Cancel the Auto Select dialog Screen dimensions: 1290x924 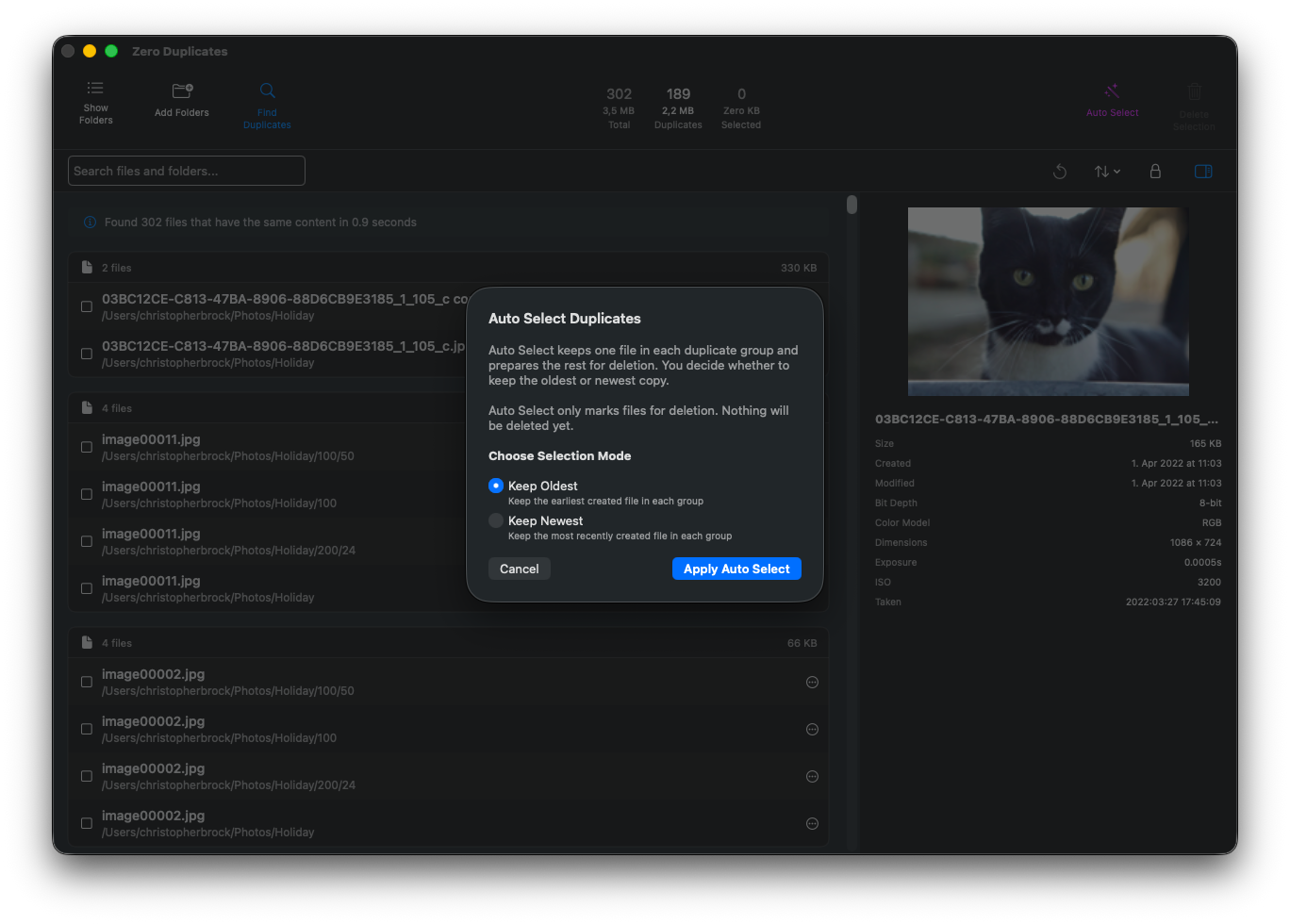click(519, 568)
